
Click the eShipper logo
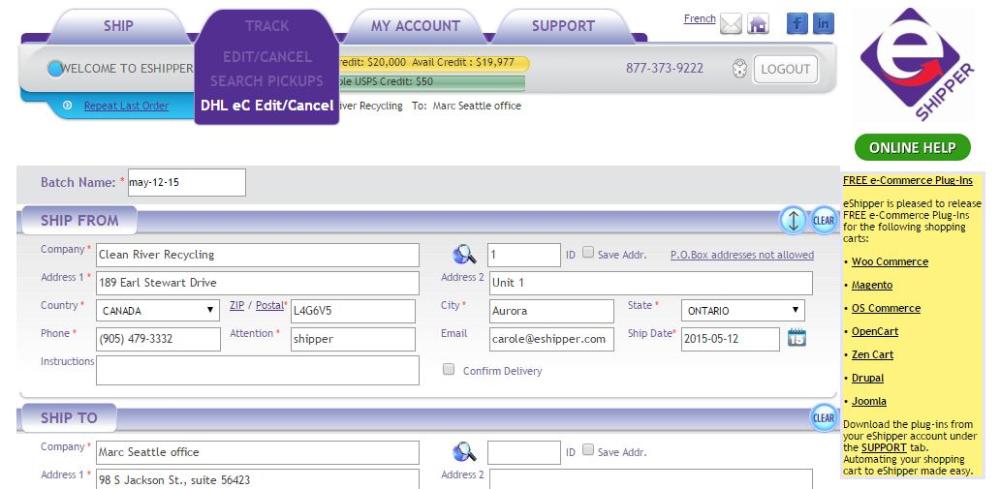916,64
